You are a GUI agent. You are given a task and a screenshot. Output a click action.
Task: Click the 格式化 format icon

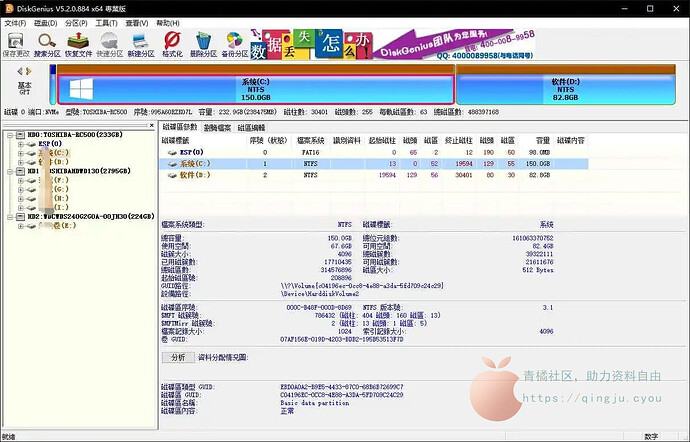coord(172,42)
